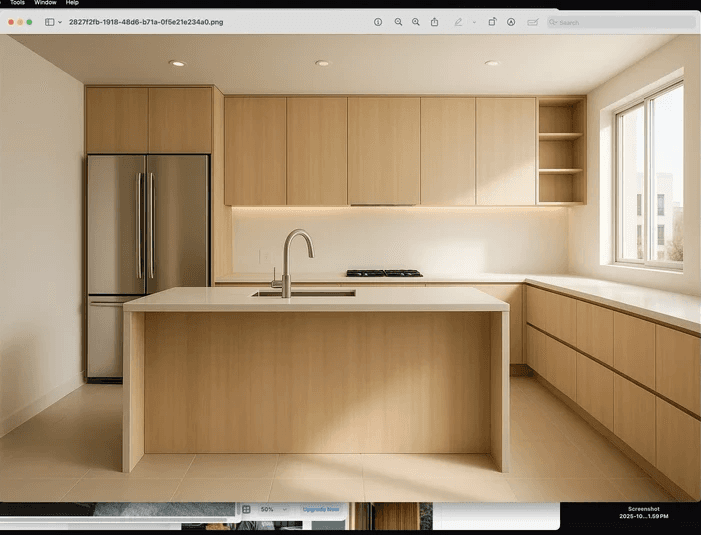
Task: Open the Help menu in menu bar
Action: (x=72, y=3)
